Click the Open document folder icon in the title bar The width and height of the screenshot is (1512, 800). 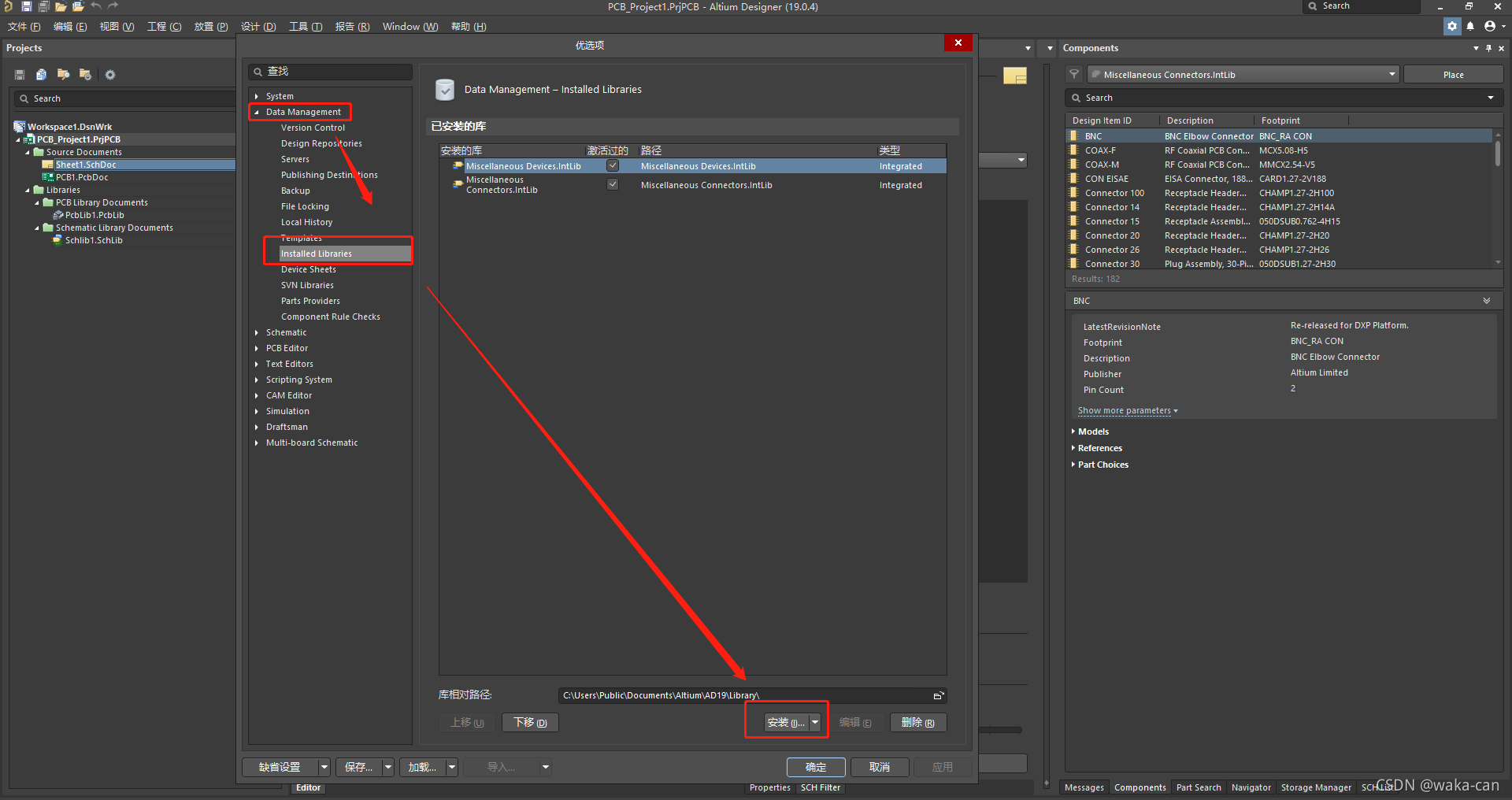[x=61, y=6]
